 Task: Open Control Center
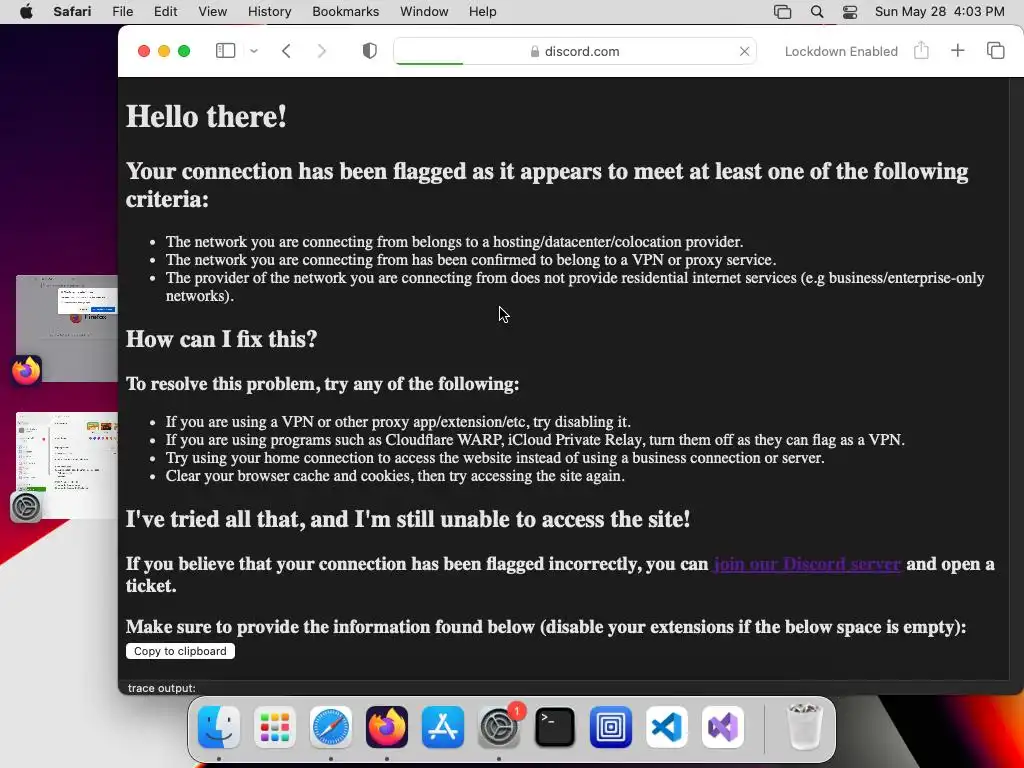pos(850,12)
